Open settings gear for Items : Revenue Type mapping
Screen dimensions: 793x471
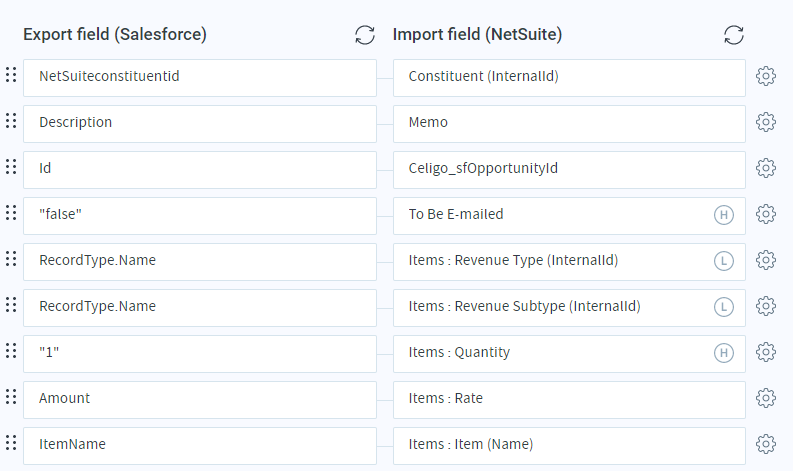point(766,260)
